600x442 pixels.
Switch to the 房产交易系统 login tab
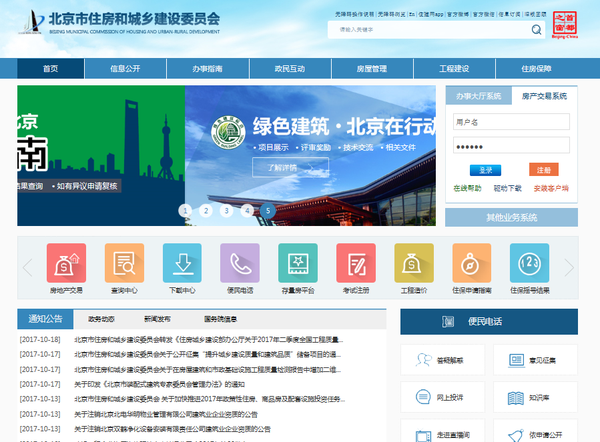pyautogui.click(x=545, y=96)
